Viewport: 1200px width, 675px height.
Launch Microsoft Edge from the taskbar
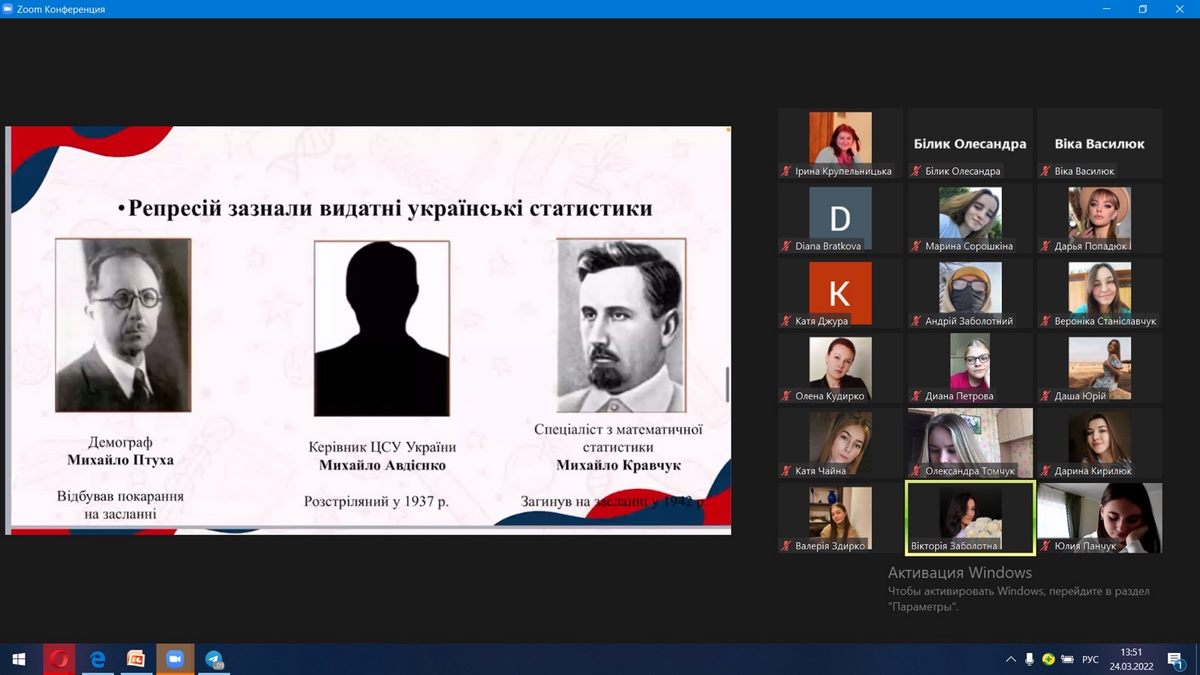(98, 659)
